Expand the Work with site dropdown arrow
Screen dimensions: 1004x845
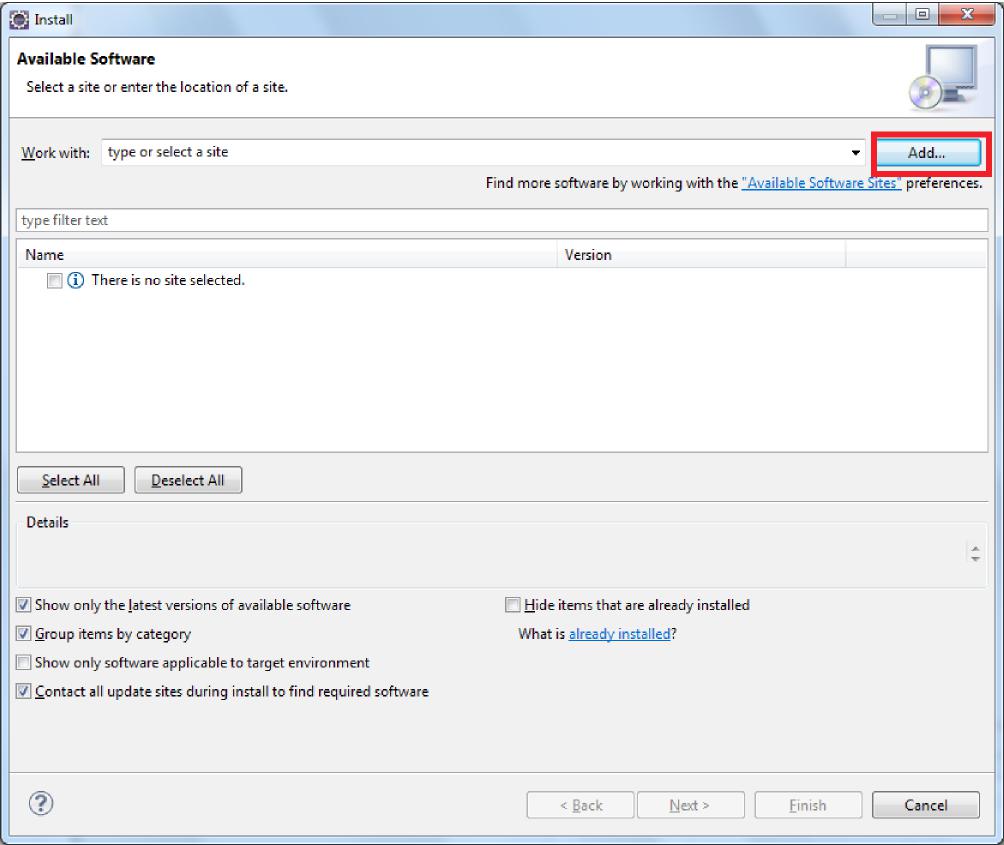(855, 153)
